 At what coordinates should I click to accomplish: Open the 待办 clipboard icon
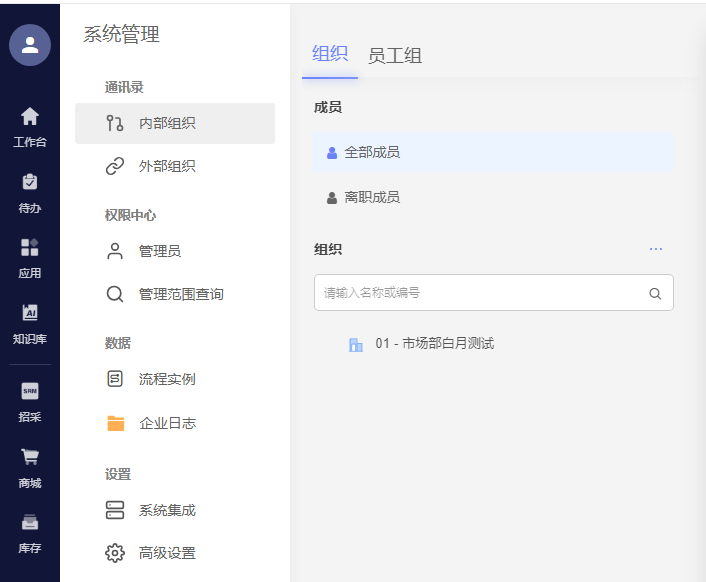30,182
